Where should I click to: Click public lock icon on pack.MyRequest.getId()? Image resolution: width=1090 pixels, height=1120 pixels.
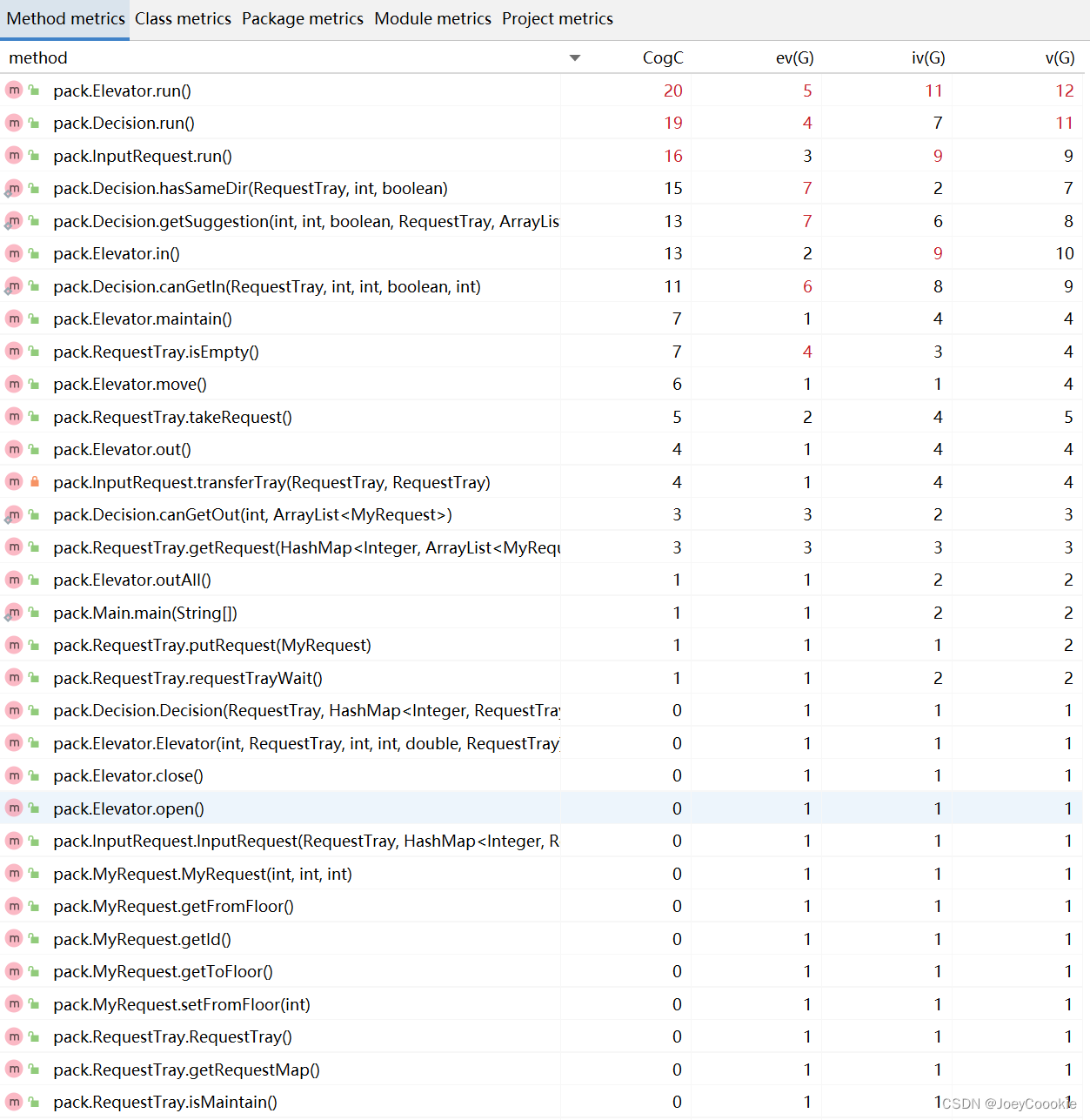coord(34,939)
